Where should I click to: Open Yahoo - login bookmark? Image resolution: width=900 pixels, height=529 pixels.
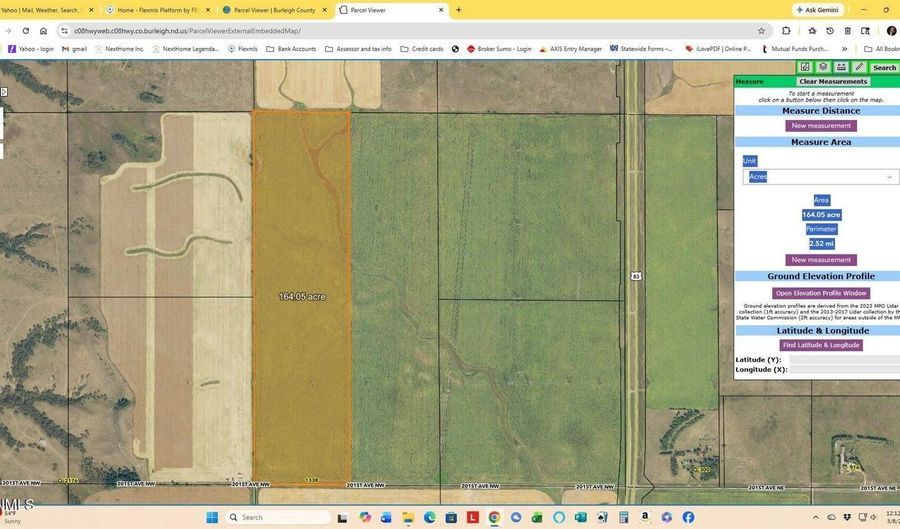click(x=31, y=49)
